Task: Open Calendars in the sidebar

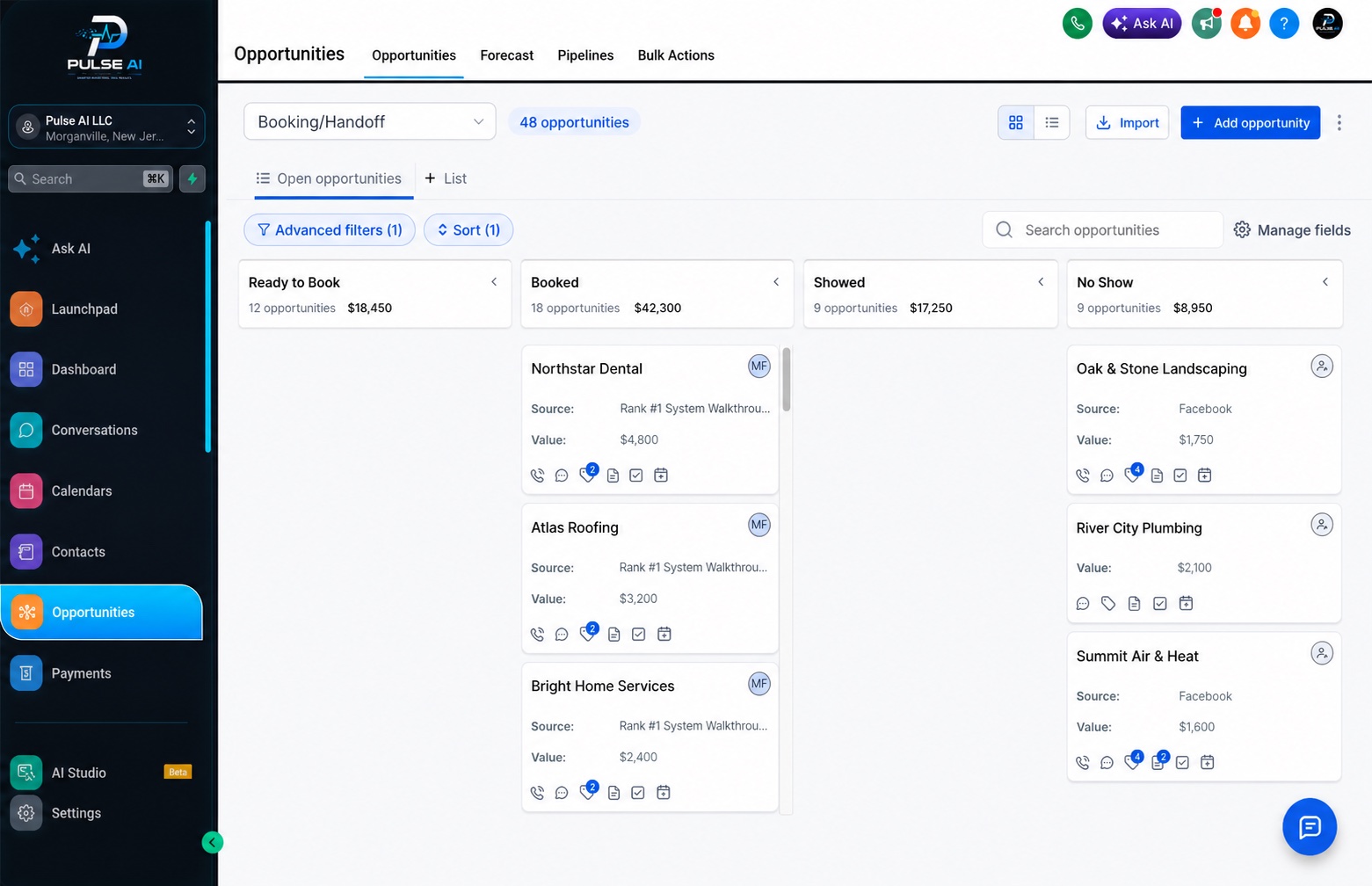Action: point(82,490)
